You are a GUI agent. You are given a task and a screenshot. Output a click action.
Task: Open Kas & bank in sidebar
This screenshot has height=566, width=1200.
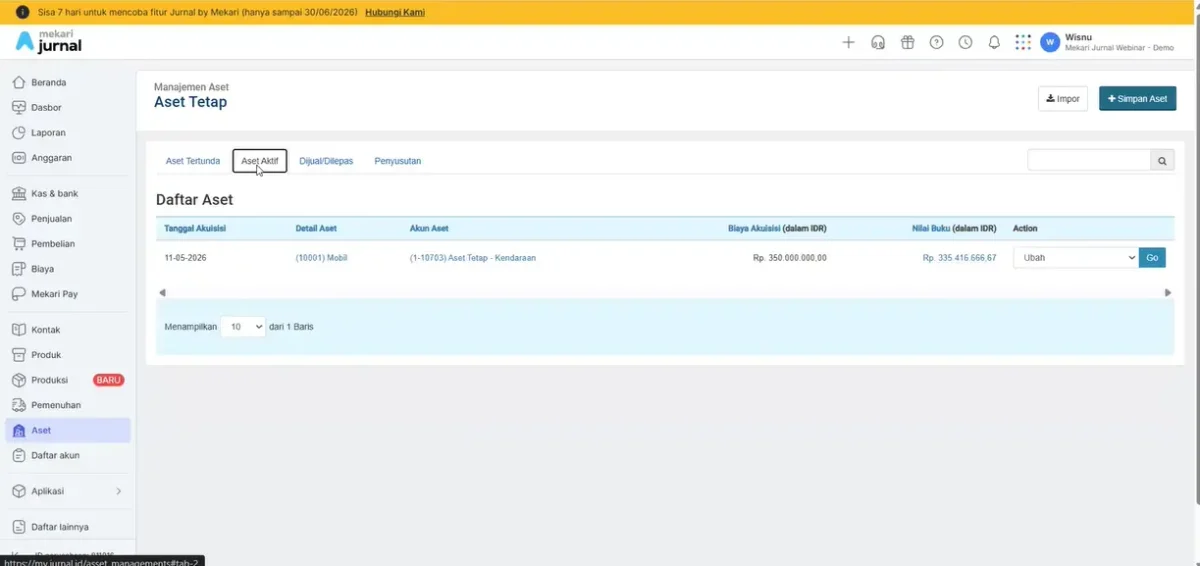pos(54,193)
